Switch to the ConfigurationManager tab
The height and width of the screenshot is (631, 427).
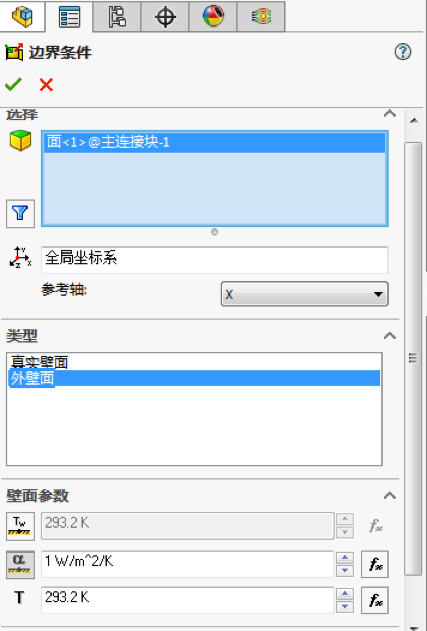[x=117, y=16]
